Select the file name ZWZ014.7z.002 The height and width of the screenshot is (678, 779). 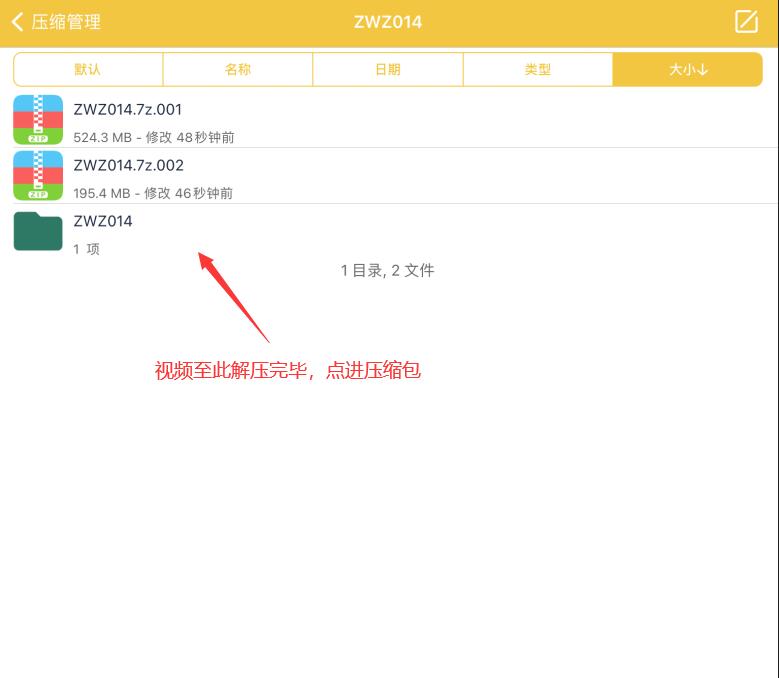click(x=128, y=166)
